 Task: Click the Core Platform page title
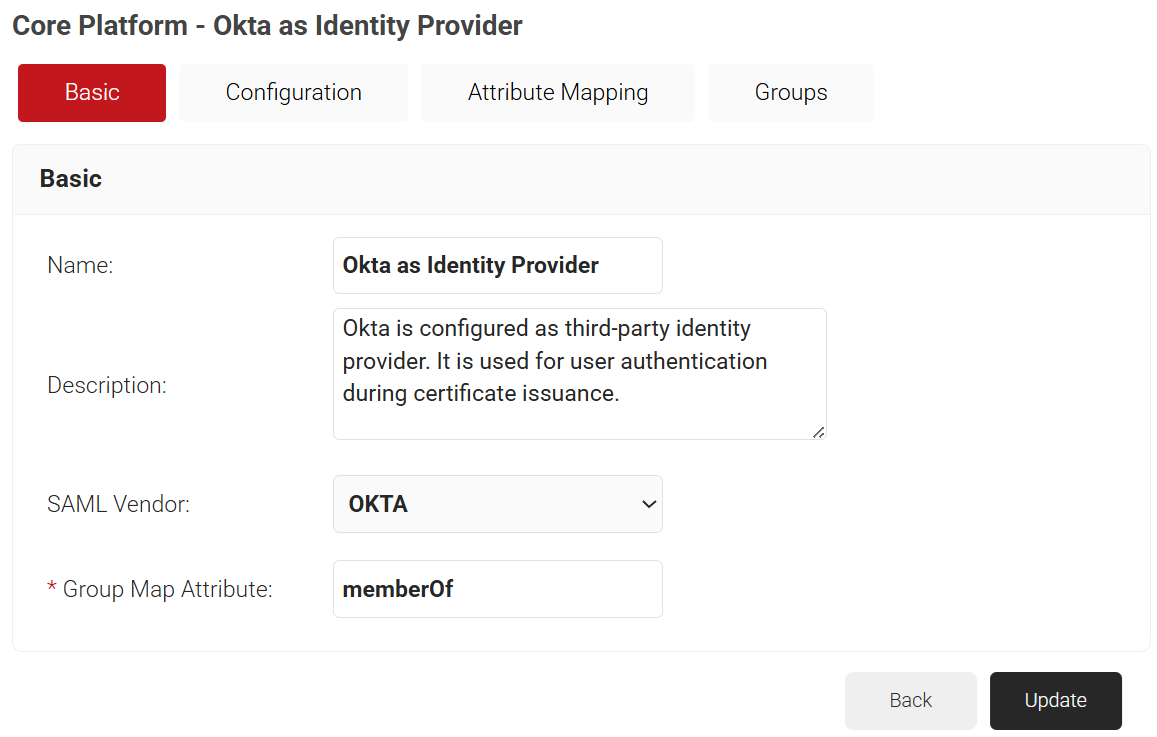coord(267,26)
